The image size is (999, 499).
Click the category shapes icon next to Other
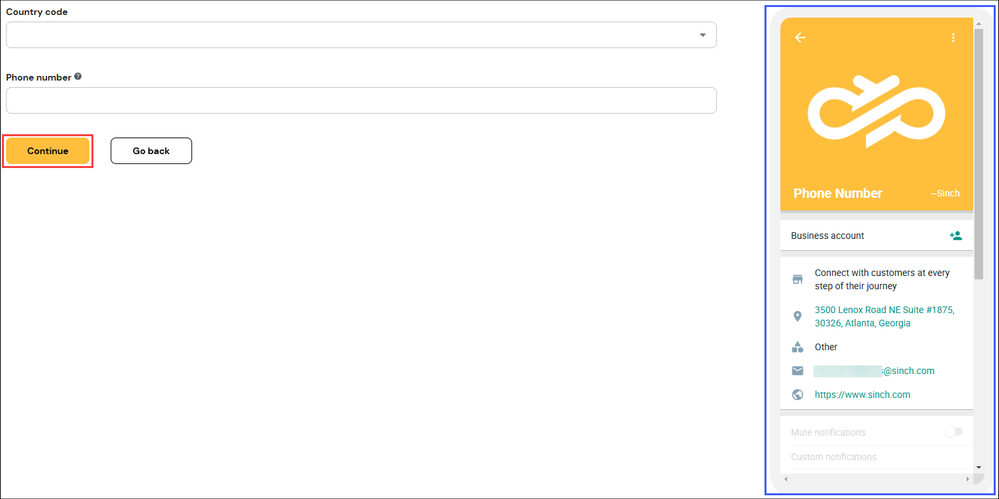[797, 347]
